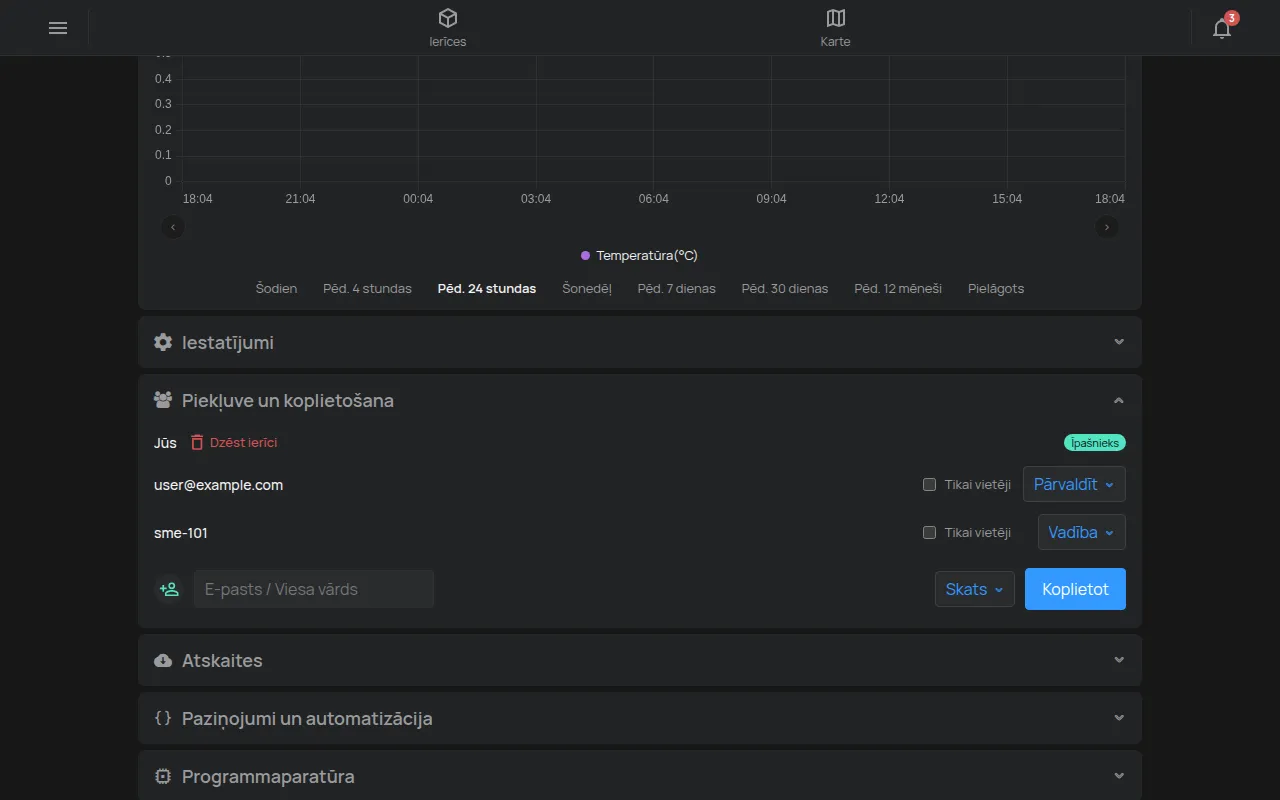Screen dimensions: 1280x800
Task: Expand the Atskaites section
Action: [x=640, y=660]
